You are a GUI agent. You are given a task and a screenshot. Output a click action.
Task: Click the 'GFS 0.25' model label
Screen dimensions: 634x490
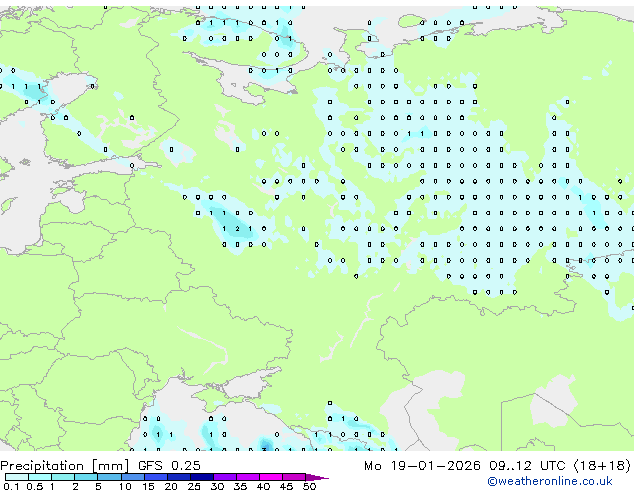(x=169, y=466)
